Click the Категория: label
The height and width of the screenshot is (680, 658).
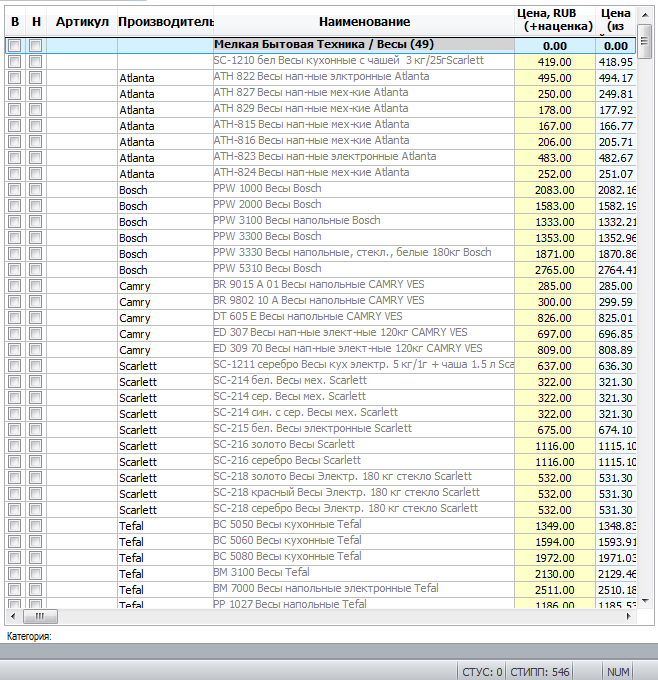(x=29, y=636)
